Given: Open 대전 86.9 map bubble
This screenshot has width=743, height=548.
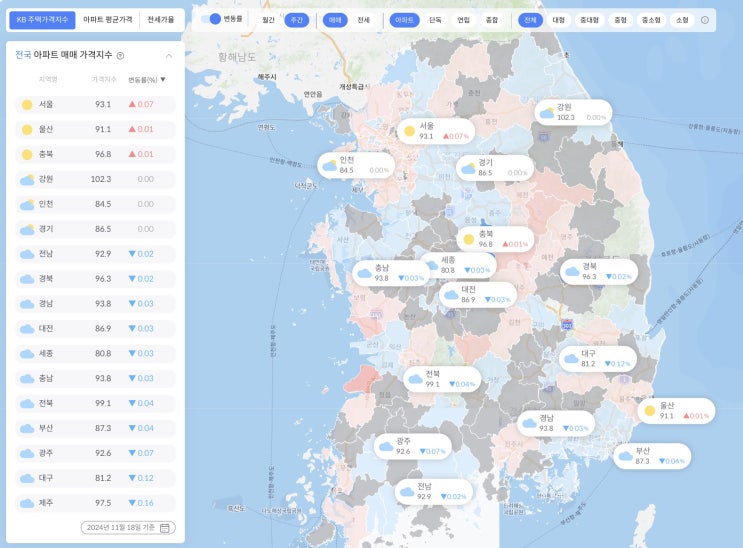Looking at the screenshot, I should click(478, 294).
